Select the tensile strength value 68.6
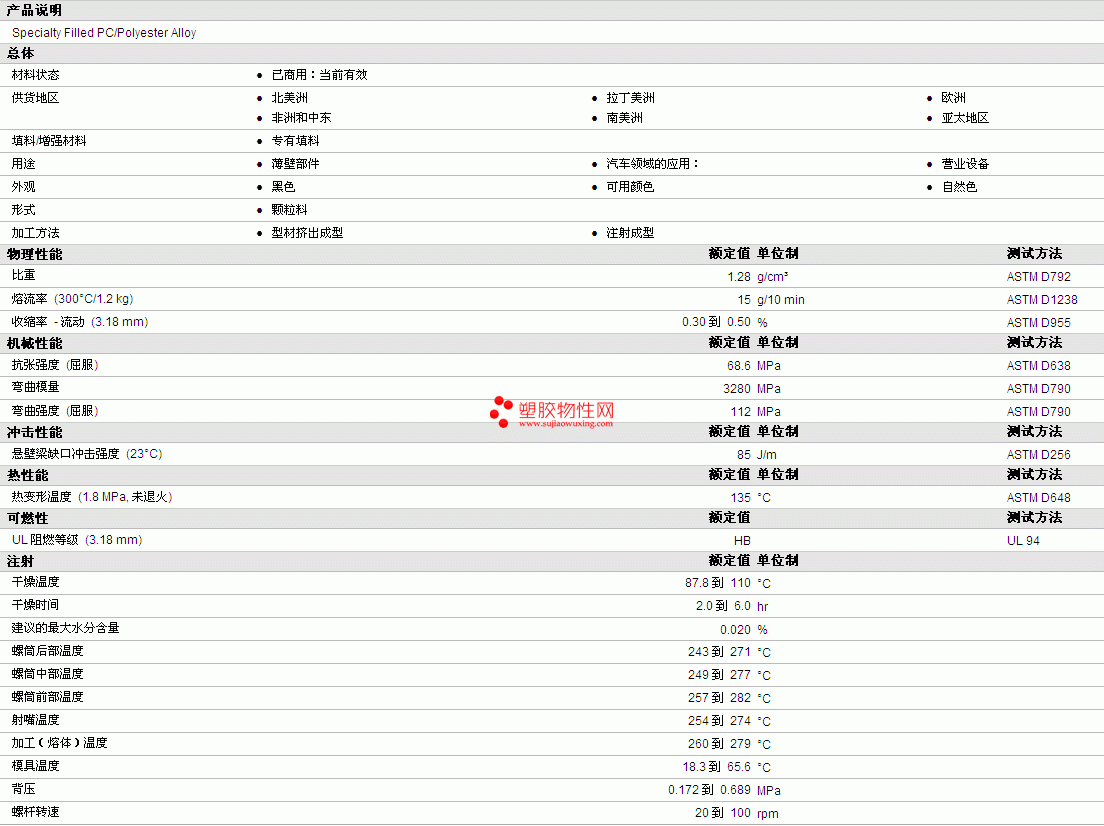 739,365
